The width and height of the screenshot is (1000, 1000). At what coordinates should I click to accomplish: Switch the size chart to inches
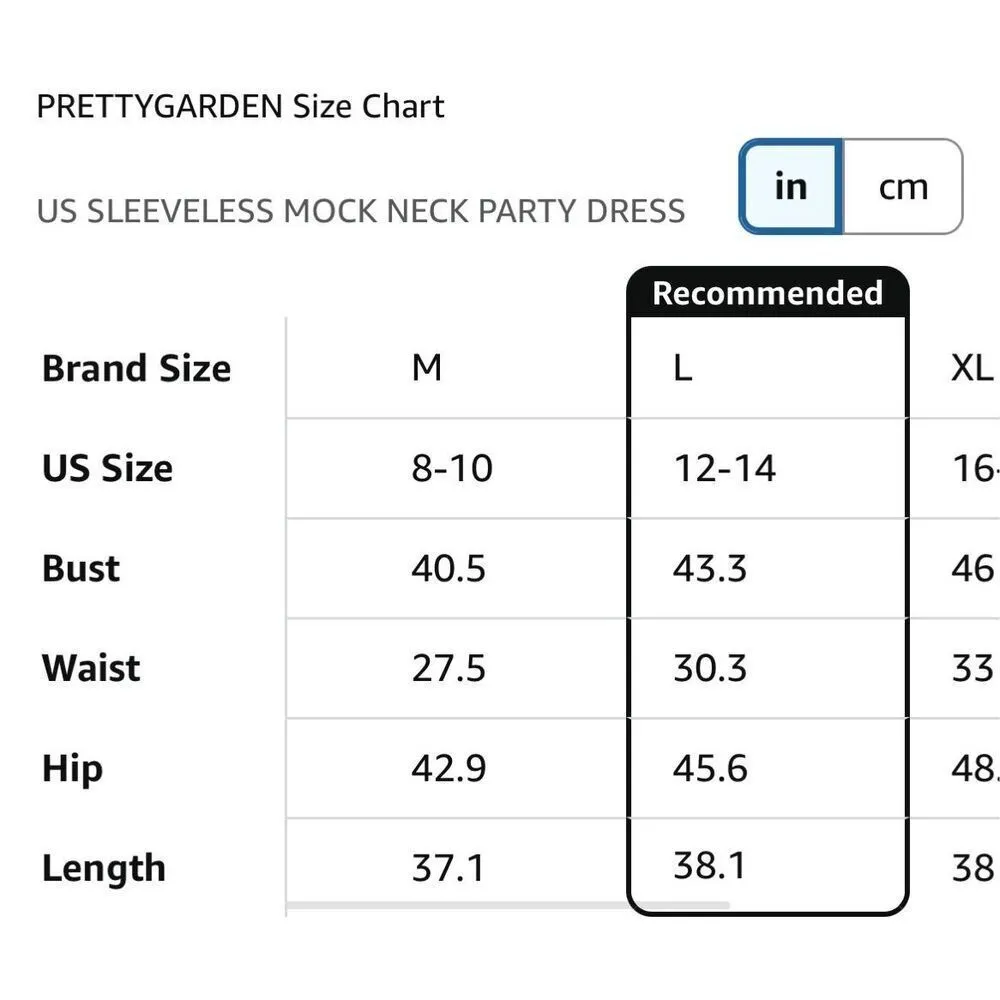790,186
